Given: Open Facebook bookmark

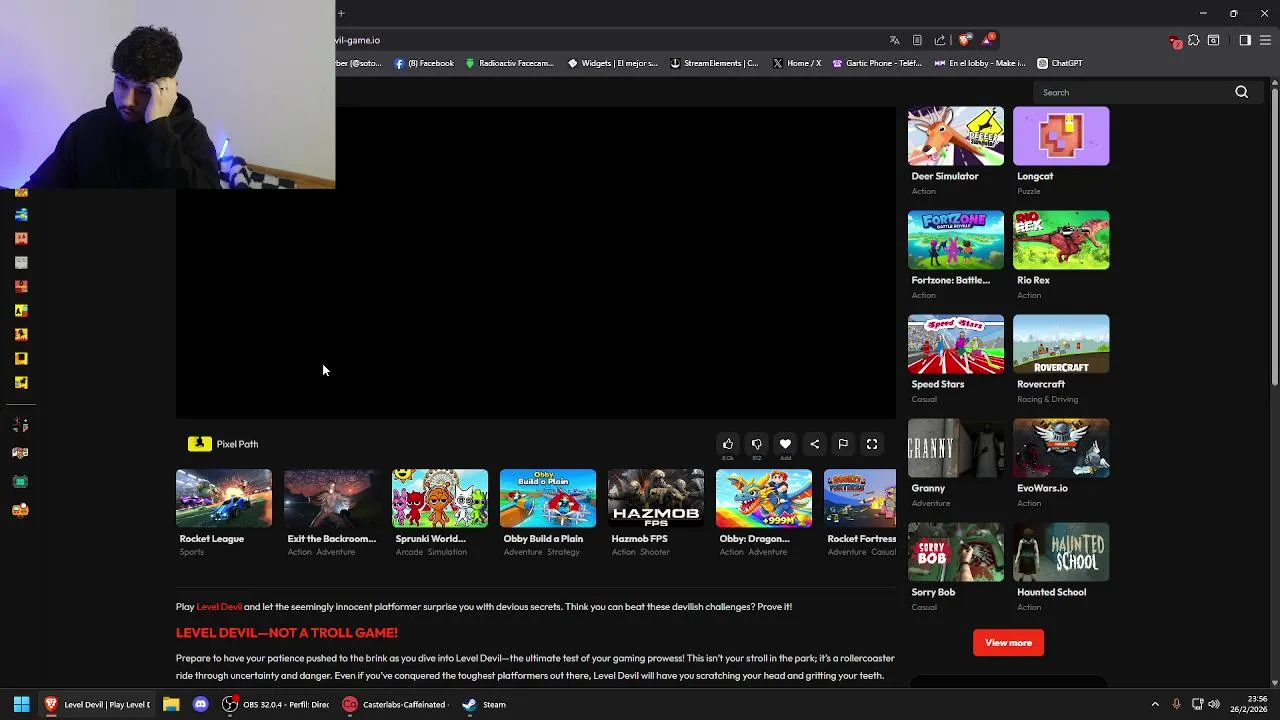Looking at the screenshot, I should (x=424, y=63).
